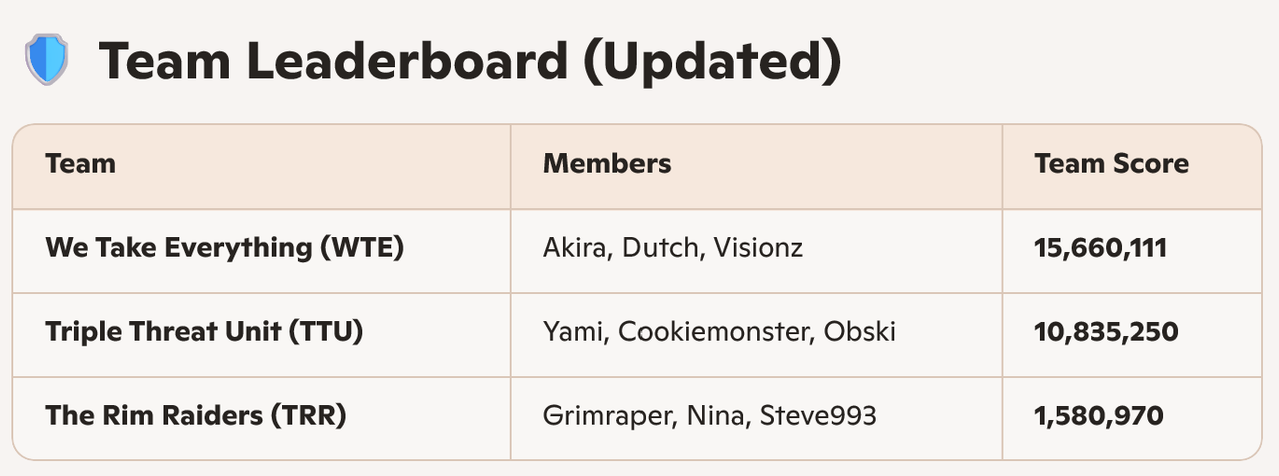This screenshot has width=1279, height=476.
Task: Click the Team column header
Action: (x=80, y=163)
